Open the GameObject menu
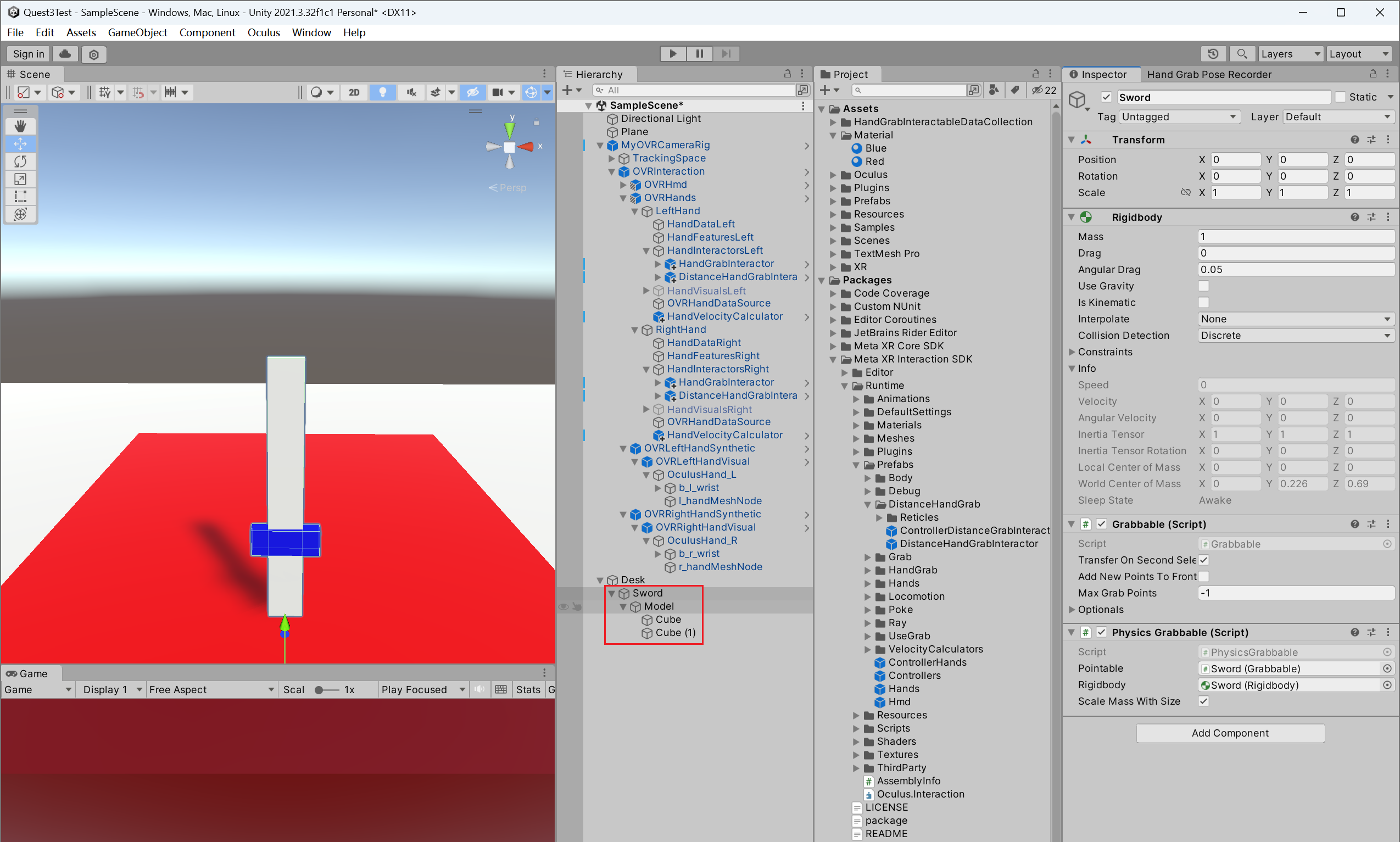This screenshot has width=1400, height=842. (x=137, y=32)
